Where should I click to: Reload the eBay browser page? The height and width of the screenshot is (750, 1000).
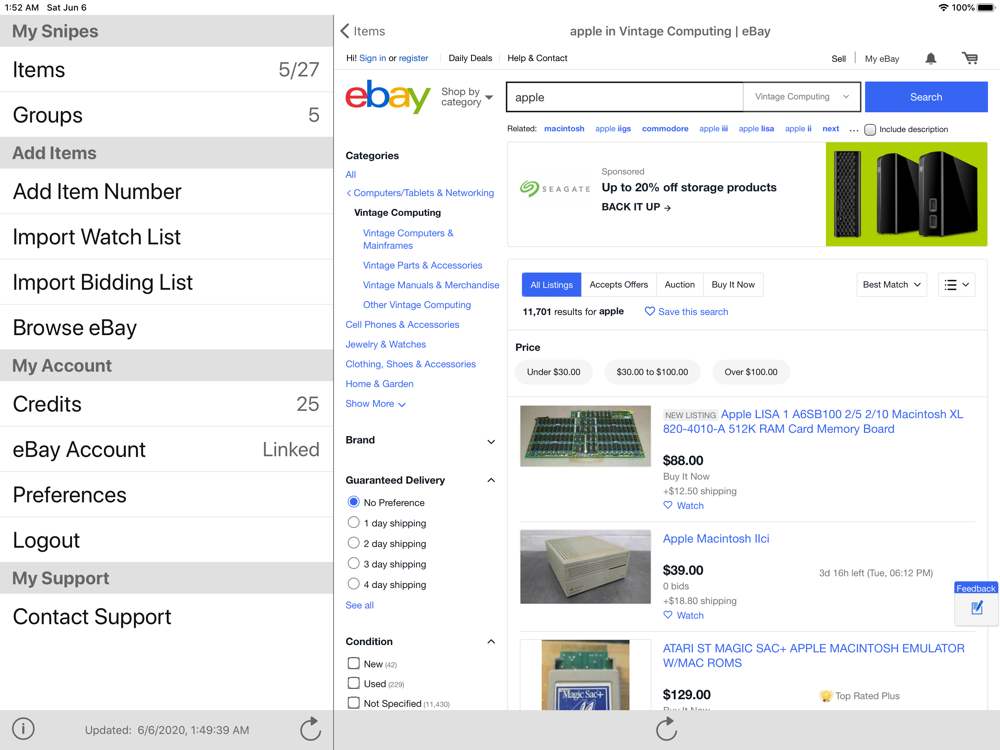tap(666, 729)
